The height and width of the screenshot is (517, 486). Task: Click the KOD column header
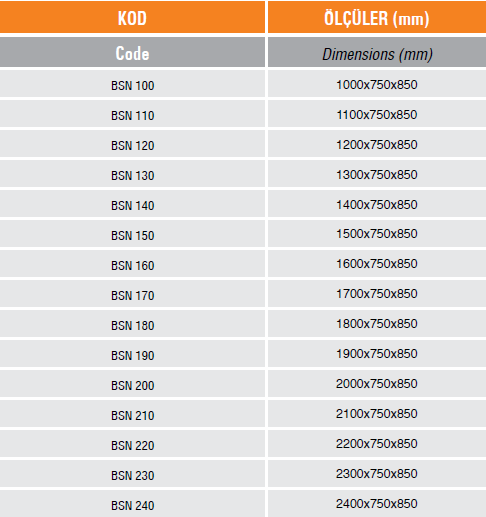(132, 17)
